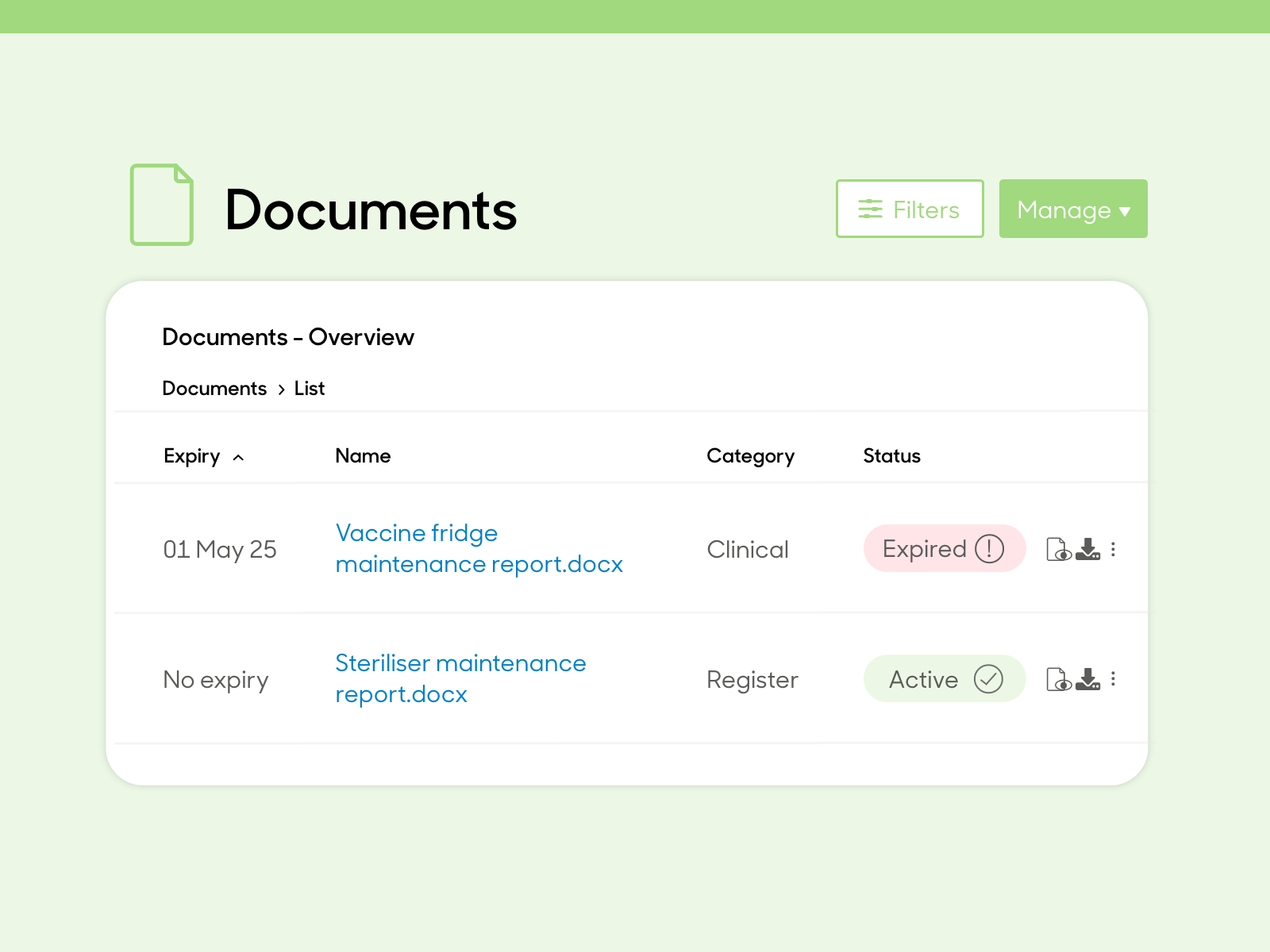Open more options for Steriliser row

coord(1114,679)
